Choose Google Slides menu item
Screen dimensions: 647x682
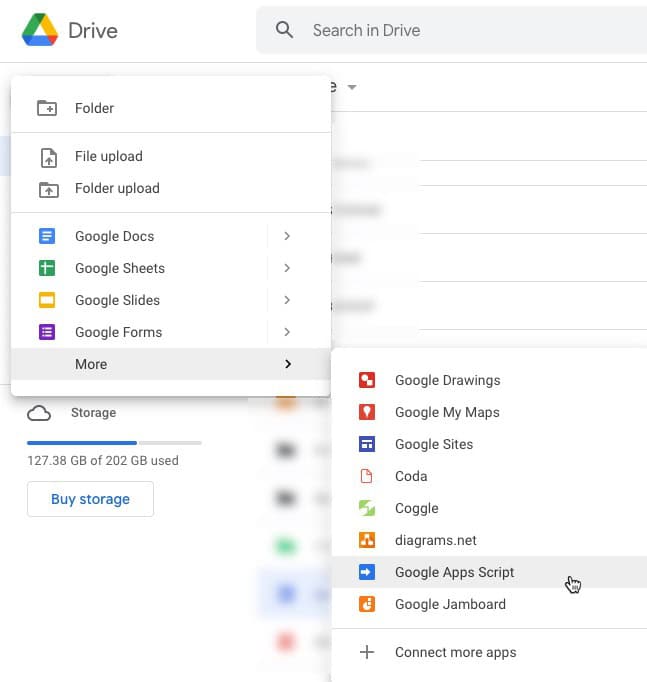171,300
